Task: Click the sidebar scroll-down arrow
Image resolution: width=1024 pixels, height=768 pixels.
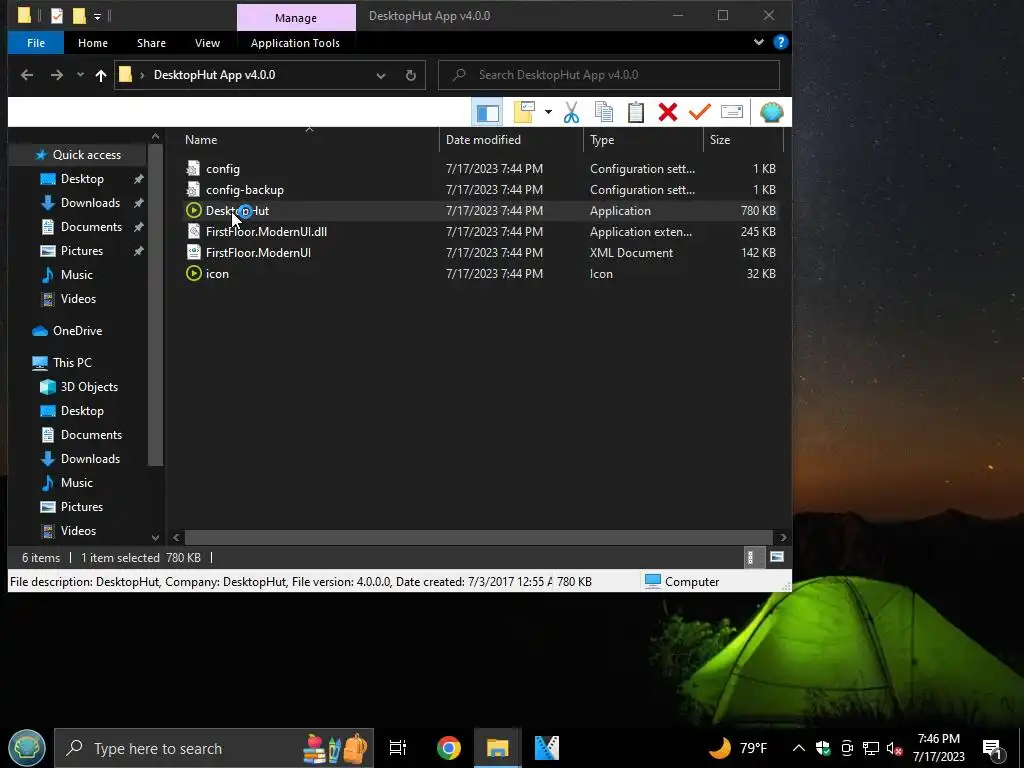Action: 155,537
